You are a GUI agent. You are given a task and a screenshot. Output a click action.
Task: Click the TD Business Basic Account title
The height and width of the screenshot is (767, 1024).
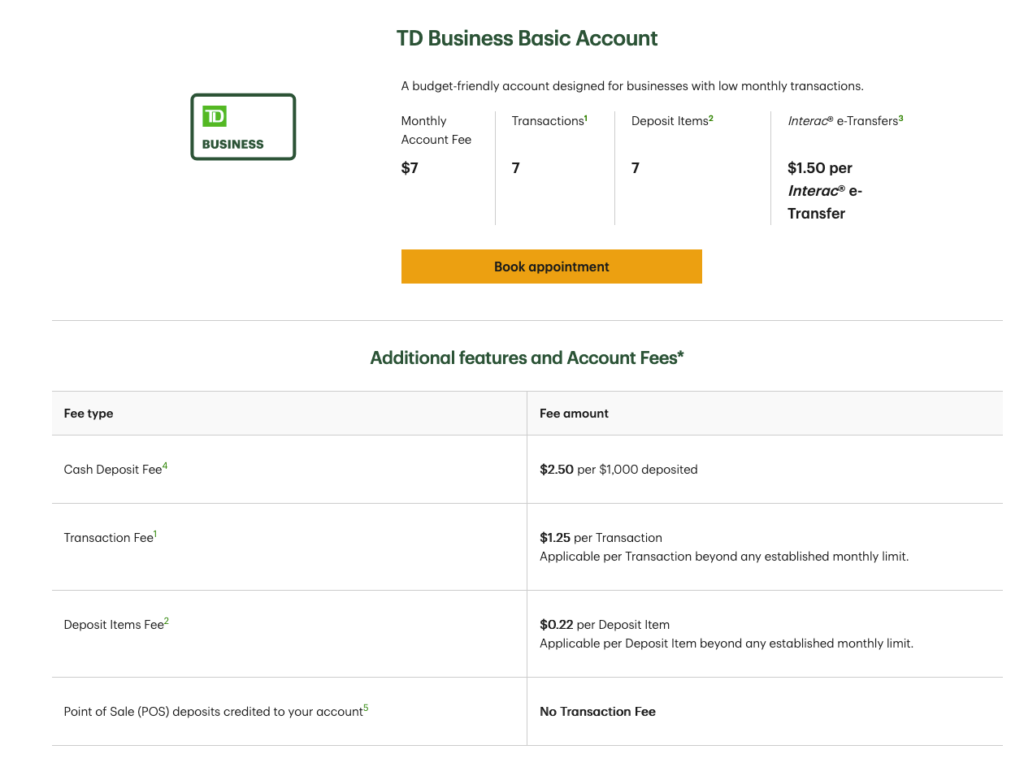click(527, 39)
